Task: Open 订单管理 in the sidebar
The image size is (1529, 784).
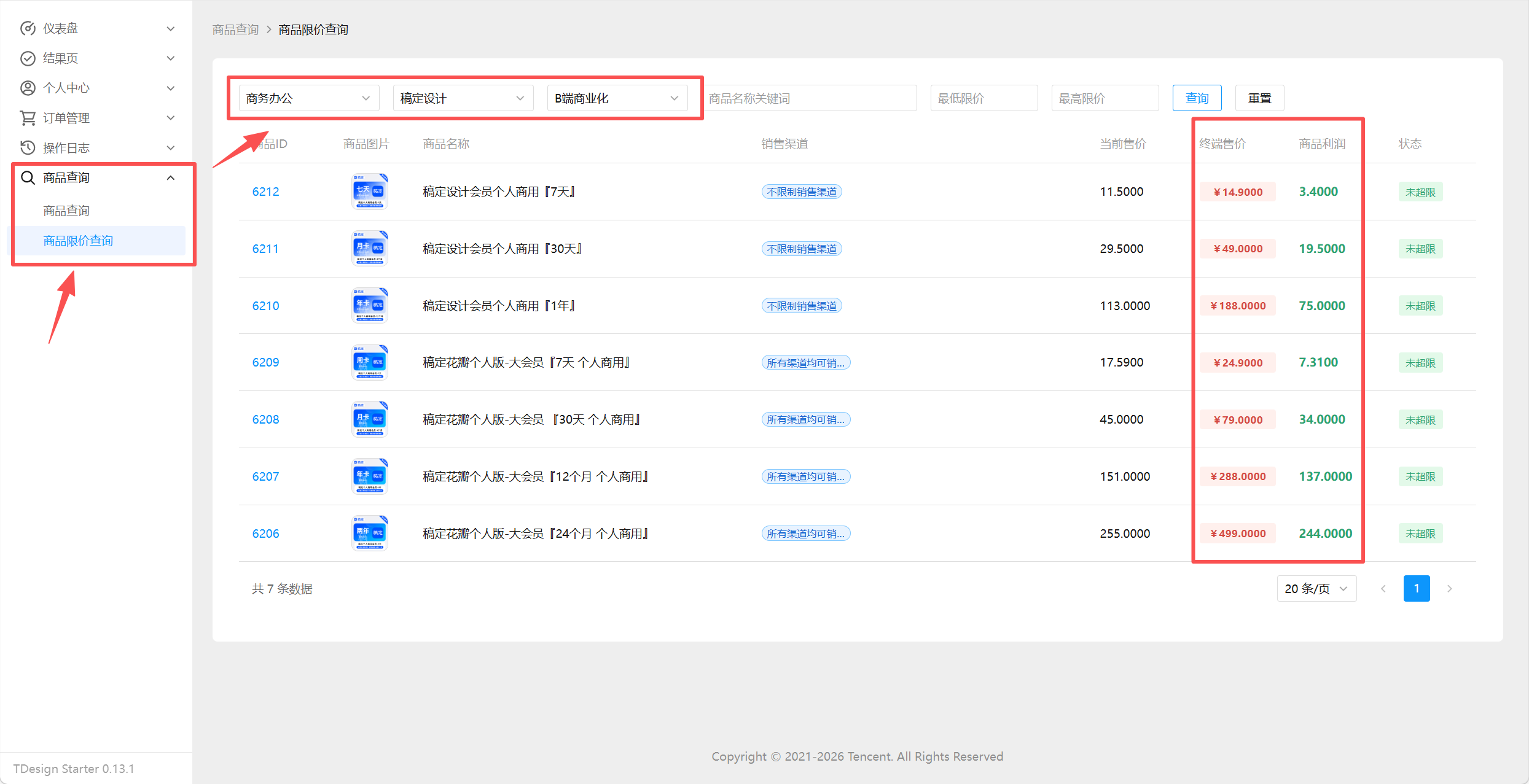Action: (98, 118)
